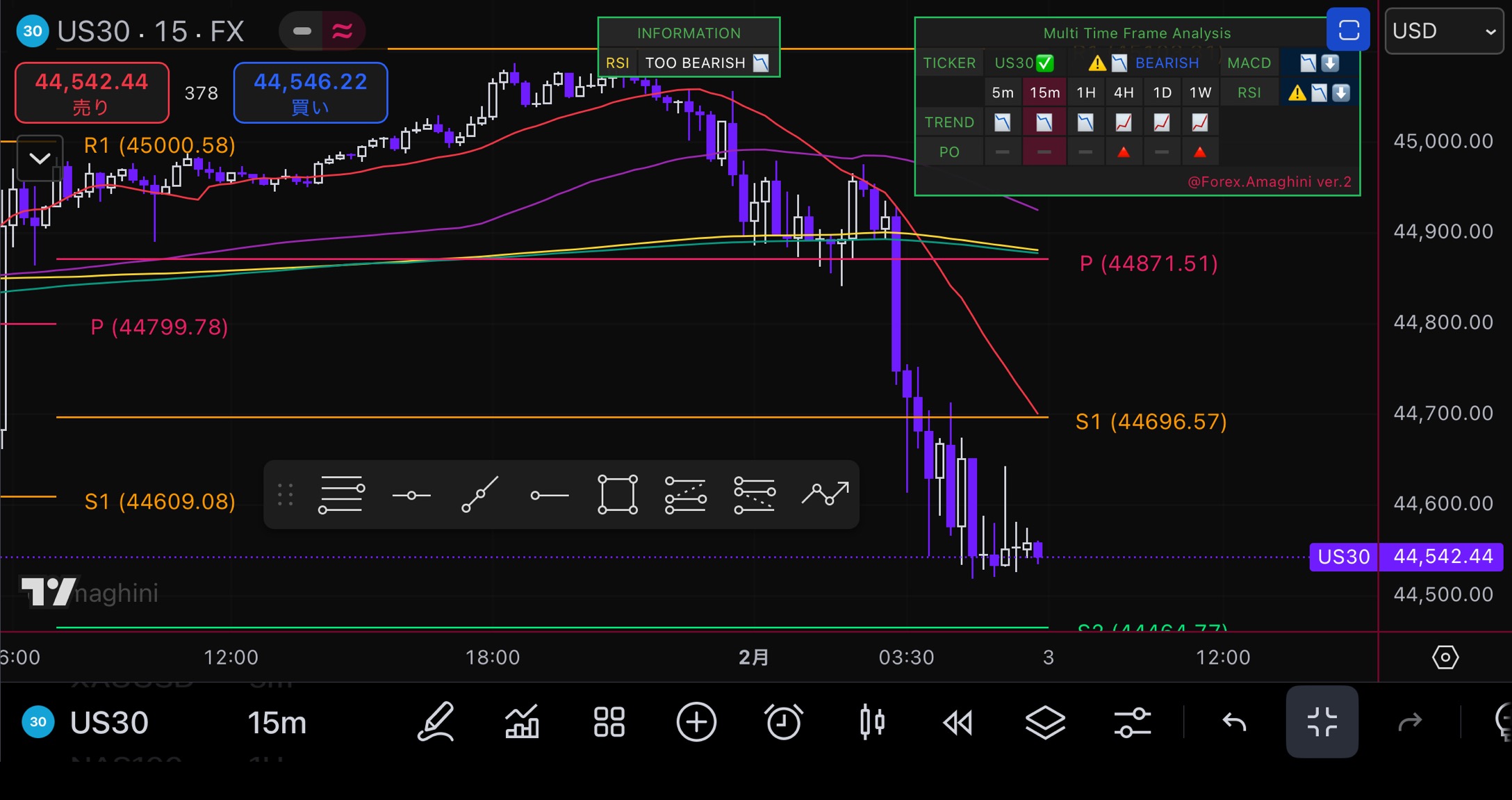The image size is (1512, 800).
Task: Click the R1 (45000.58) resistance label
Action: tap(160, 145)
